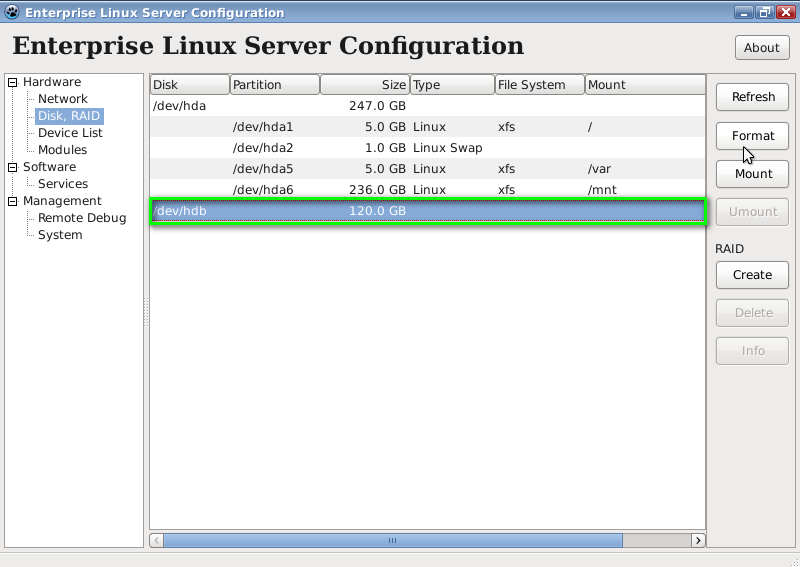This screenshot has height=567, width=800.
Task: Select Disk, RAID tree item
Action: click(x=69, y=116)
